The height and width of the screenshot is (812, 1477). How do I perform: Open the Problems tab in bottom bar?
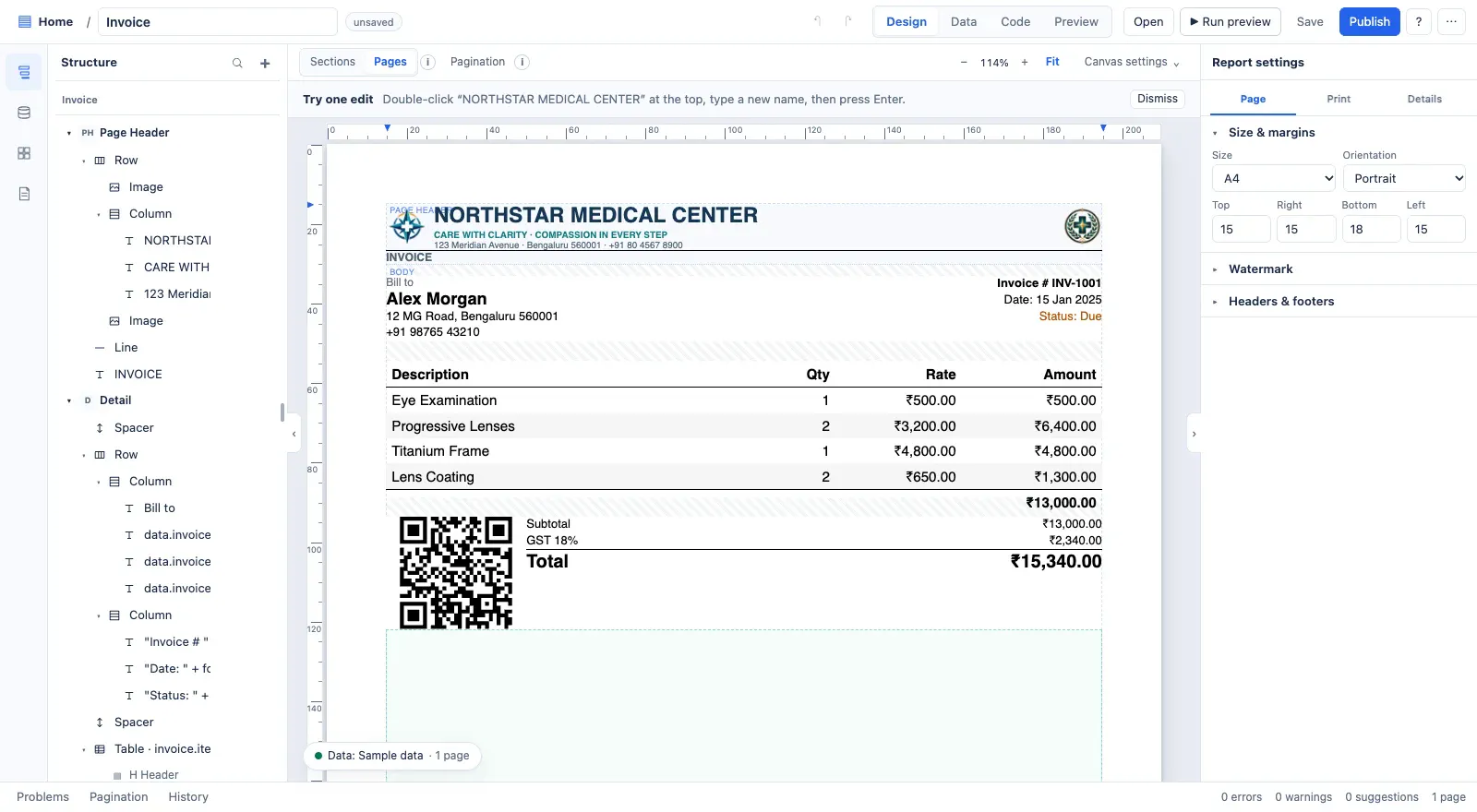[42, 797]
